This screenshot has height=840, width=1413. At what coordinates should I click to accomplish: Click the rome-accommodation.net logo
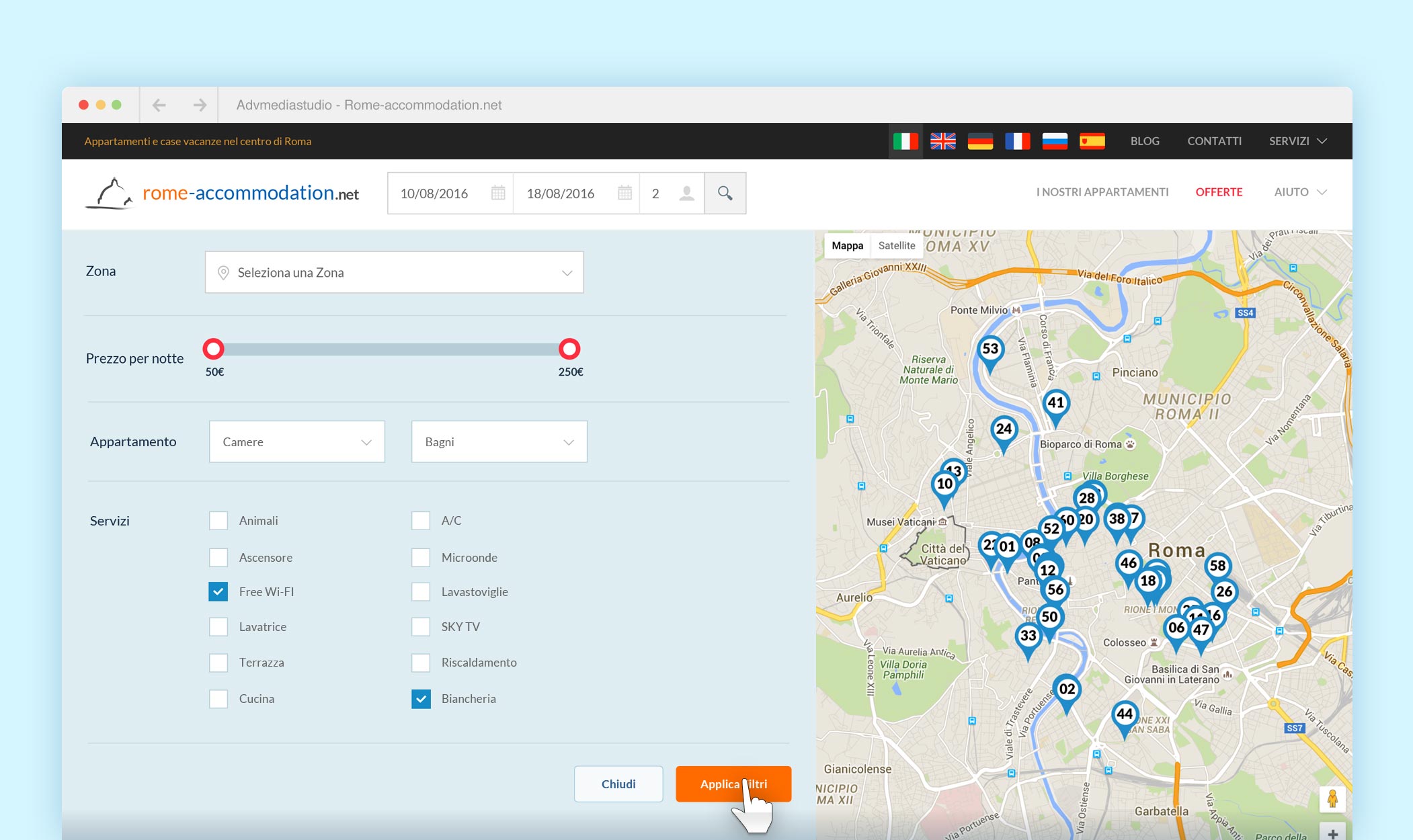tap(222, 194)
